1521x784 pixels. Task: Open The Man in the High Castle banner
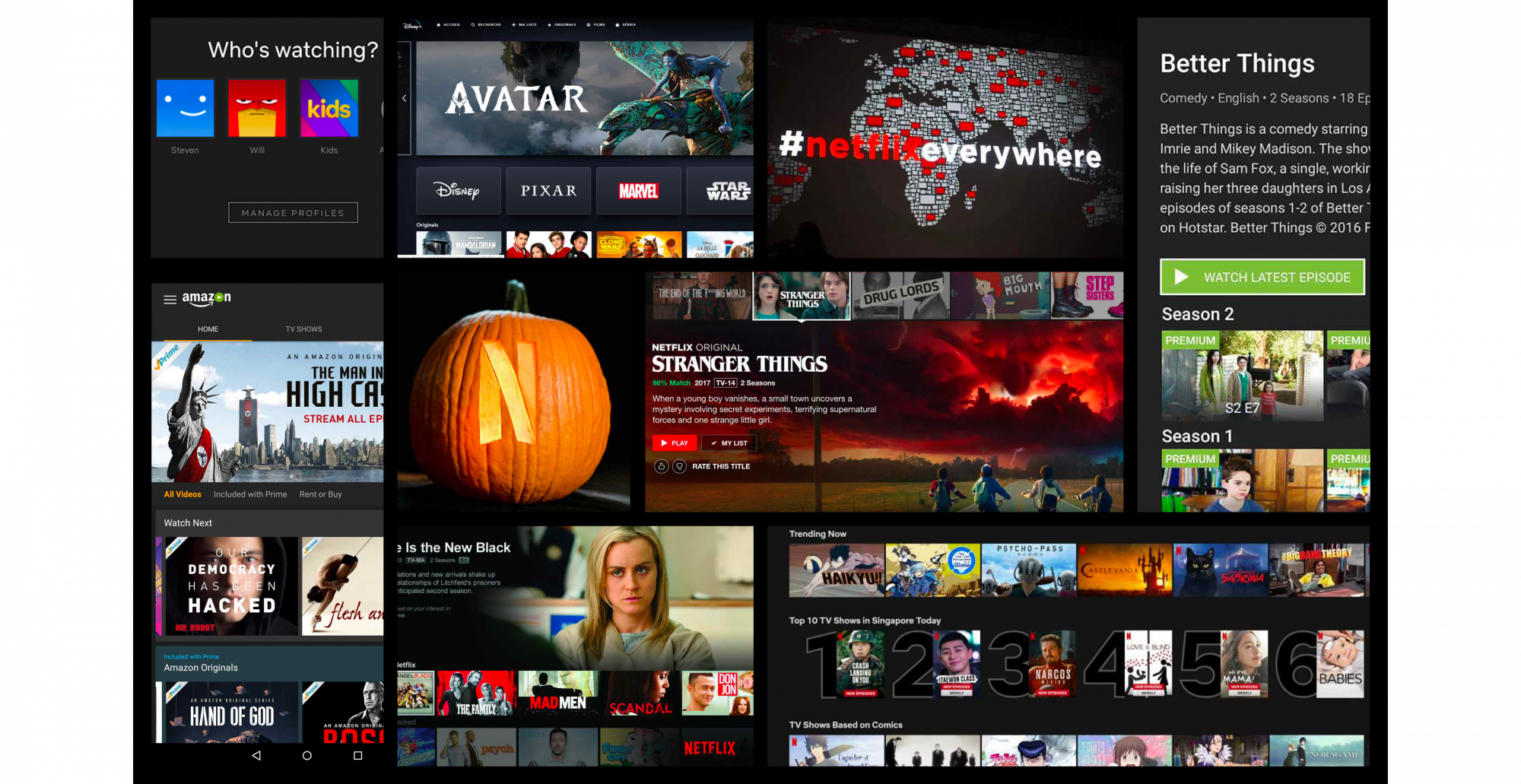[x=268, y=411]
